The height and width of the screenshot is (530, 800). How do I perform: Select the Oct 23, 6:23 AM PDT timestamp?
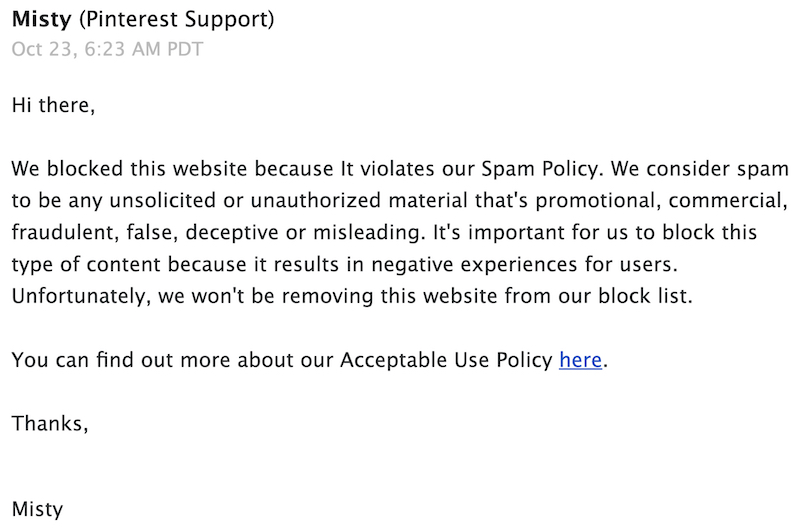(x=107, y=49)
